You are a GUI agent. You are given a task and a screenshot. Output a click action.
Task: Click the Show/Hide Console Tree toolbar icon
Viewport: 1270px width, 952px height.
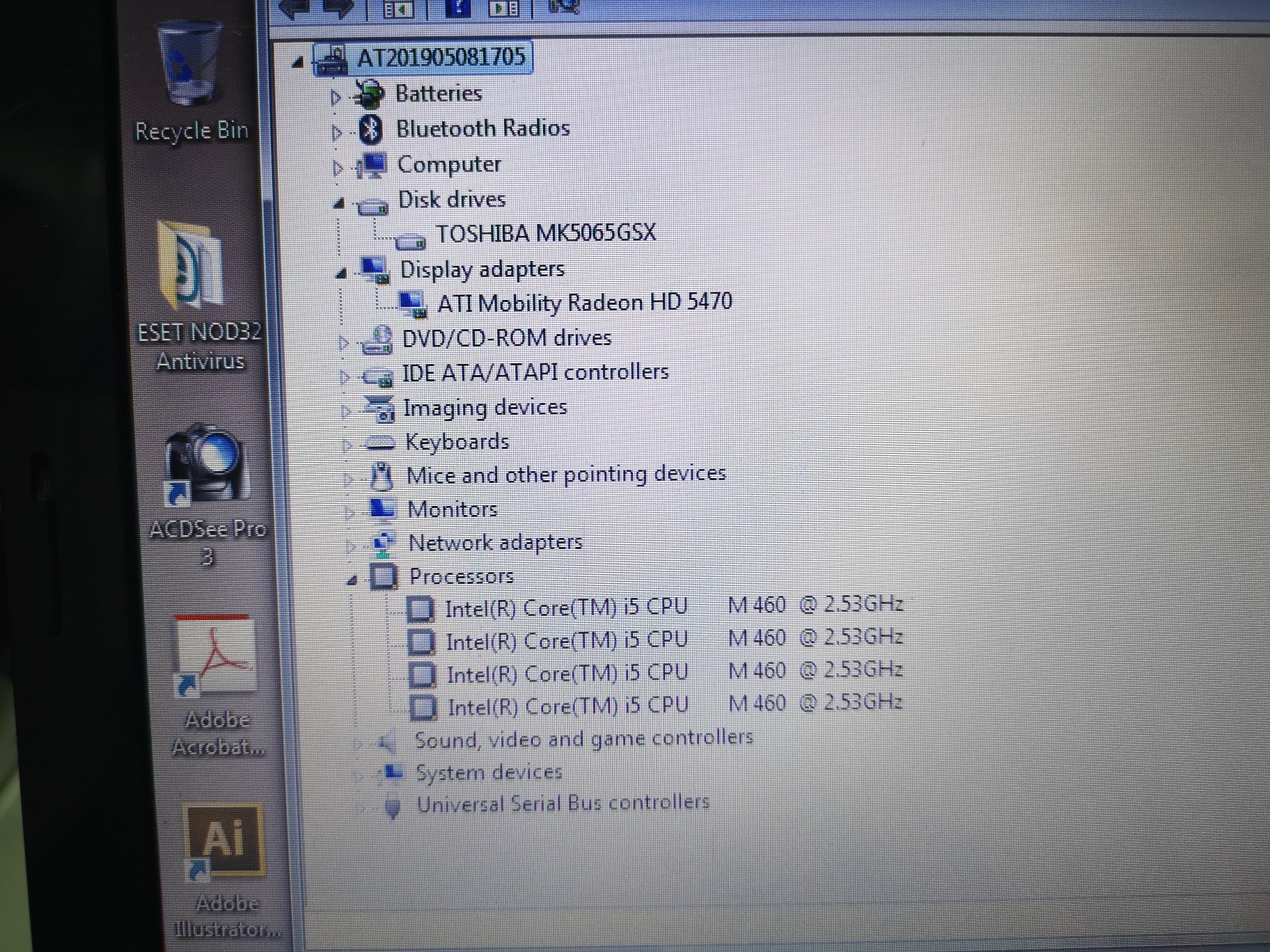tap(400, 8)
